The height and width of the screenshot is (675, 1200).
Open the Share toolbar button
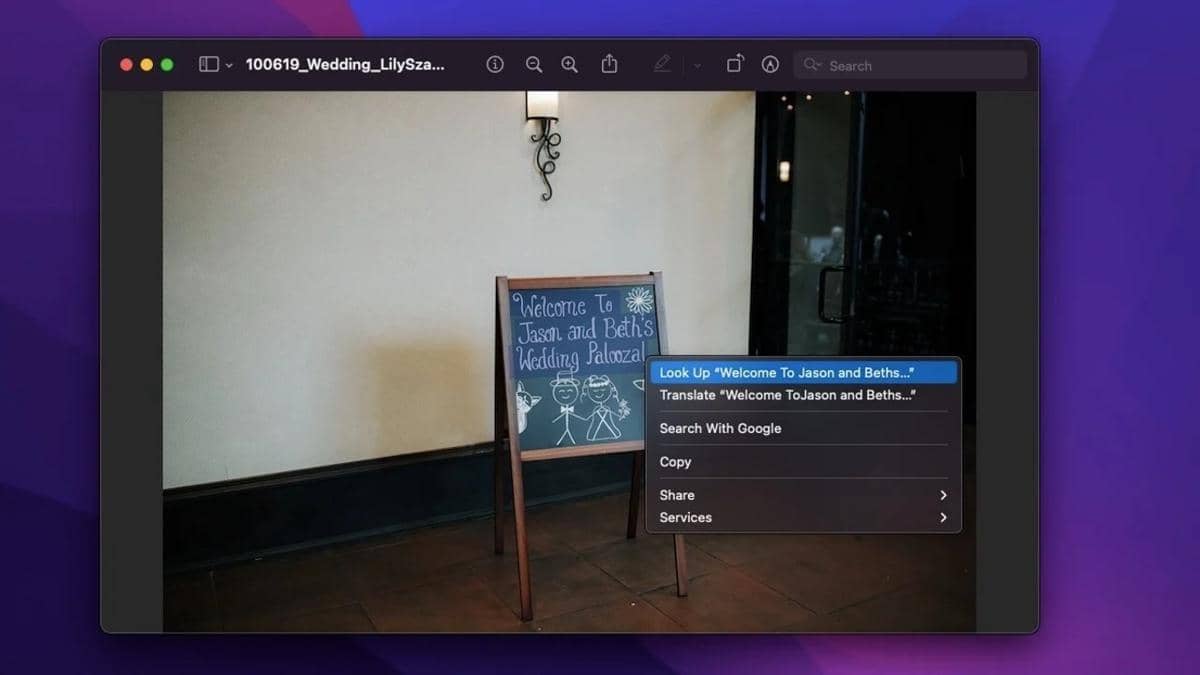click(609, 64)
